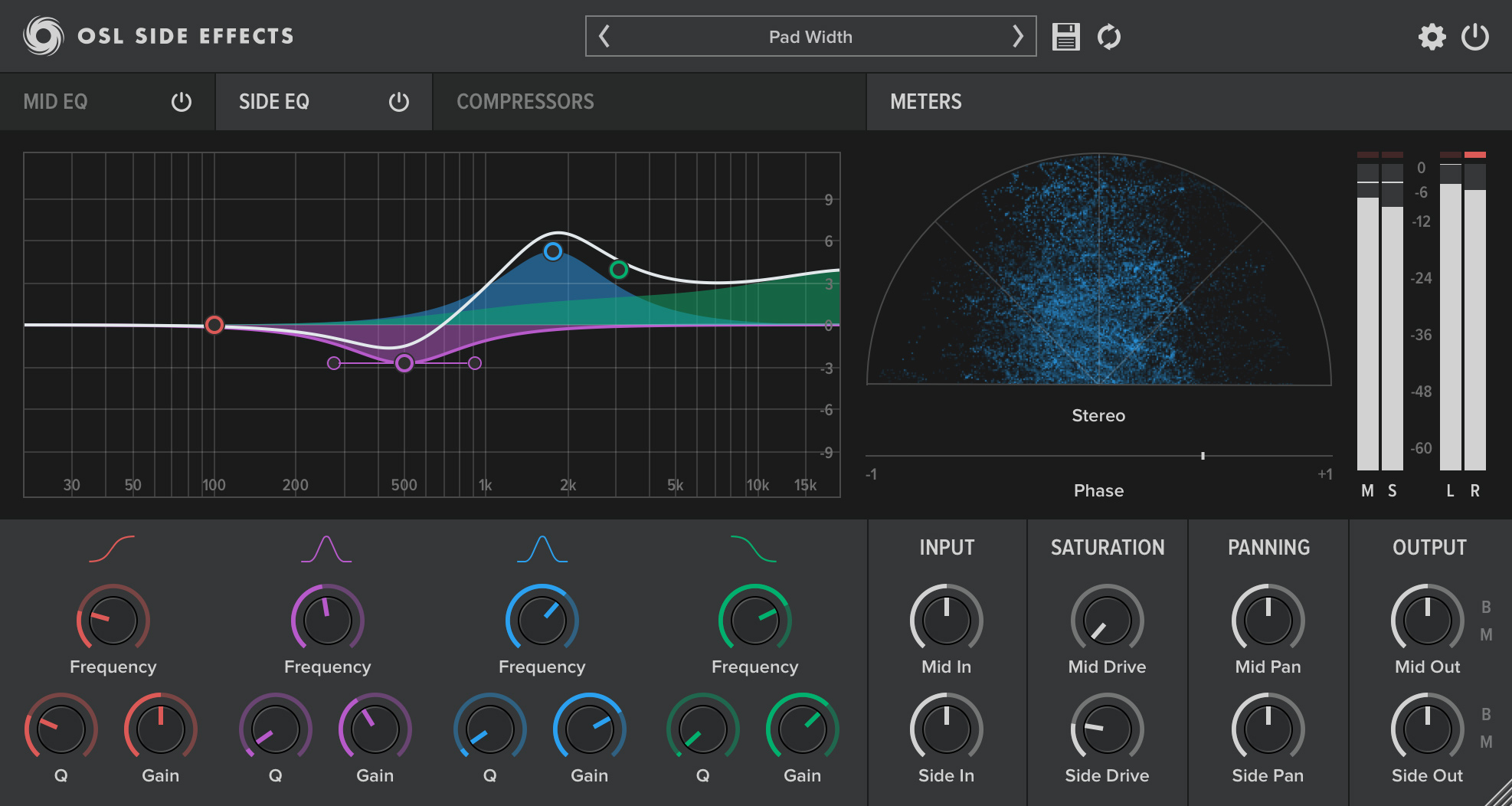Select the purple bell filter shape icon
The height and width of the screenshot is (806, 1512).
(x=326, y=549)
